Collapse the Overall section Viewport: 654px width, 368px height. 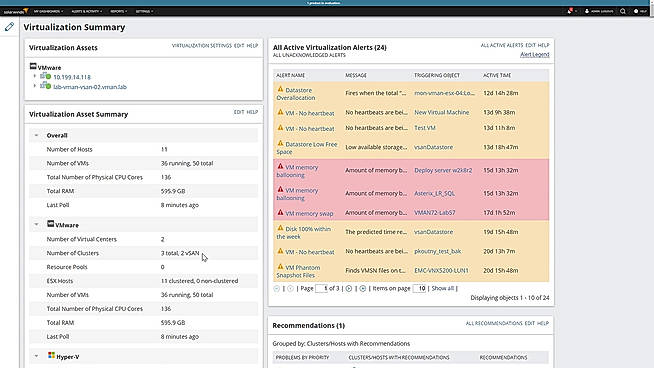[36, 135]
